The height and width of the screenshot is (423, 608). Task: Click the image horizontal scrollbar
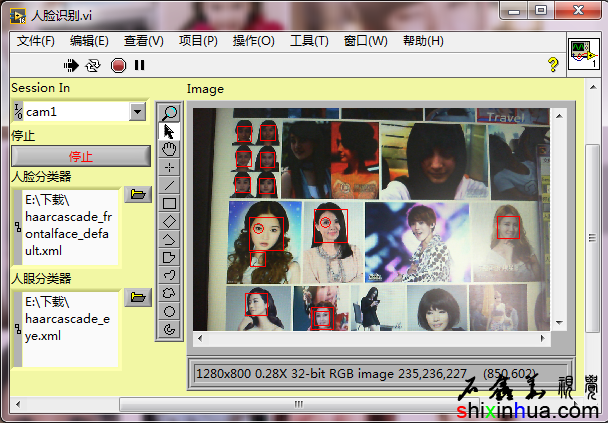pyautogui.click(x=380, y=344)
